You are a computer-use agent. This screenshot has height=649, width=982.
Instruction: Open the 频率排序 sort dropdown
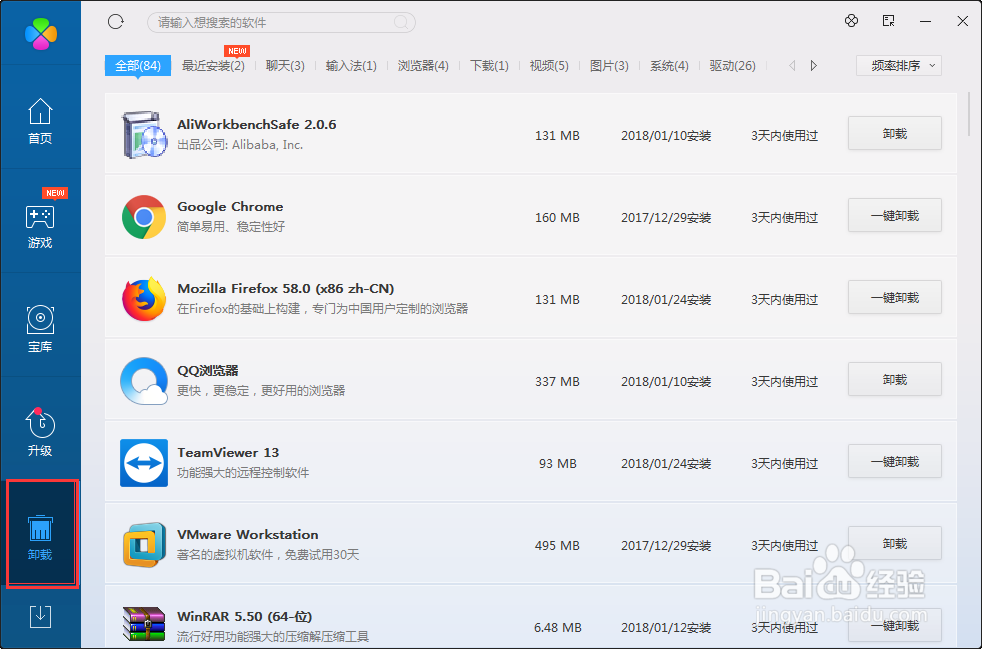coord(899,65)
